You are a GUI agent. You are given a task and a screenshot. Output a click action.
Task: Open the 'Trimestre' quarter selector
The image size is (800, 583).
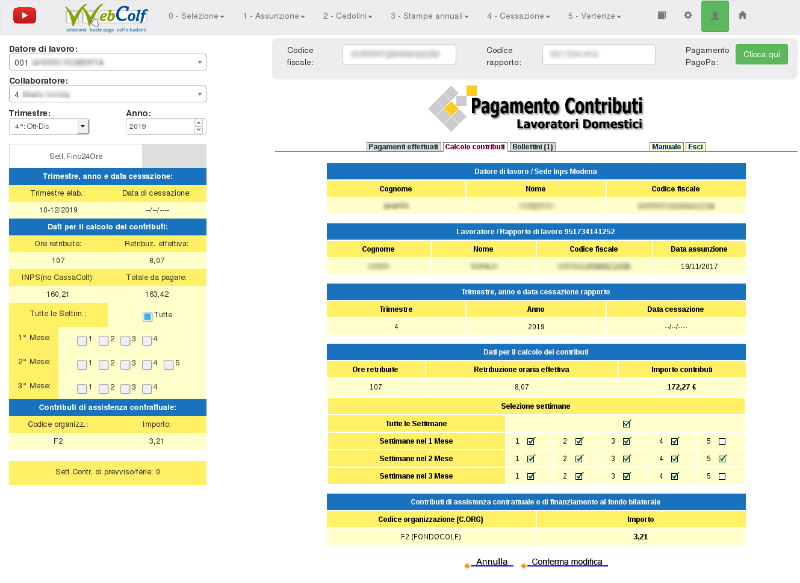(49, 127)
